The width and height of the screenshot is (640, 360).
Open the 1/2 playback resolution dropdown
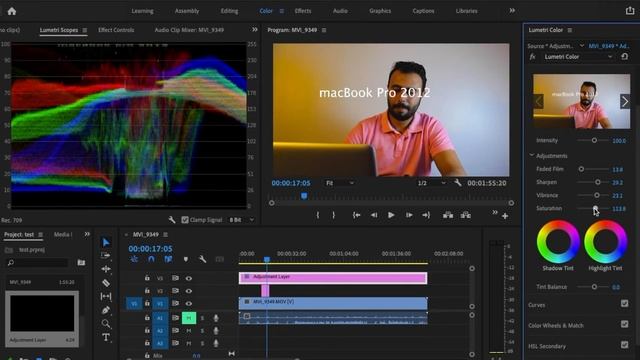(431, 183)
